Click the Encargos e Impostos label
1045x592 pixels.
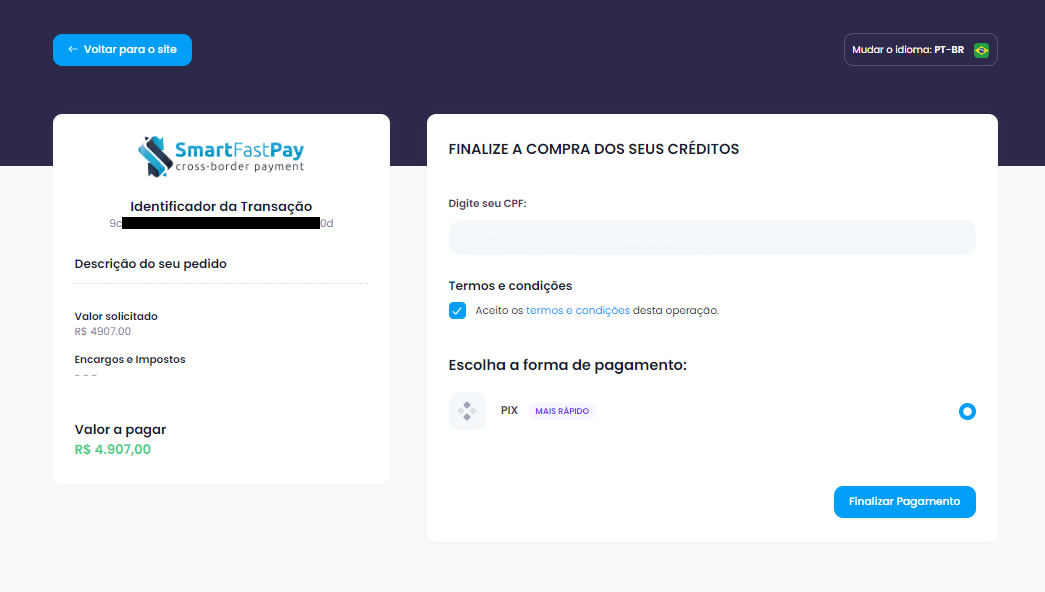point(130,359)
